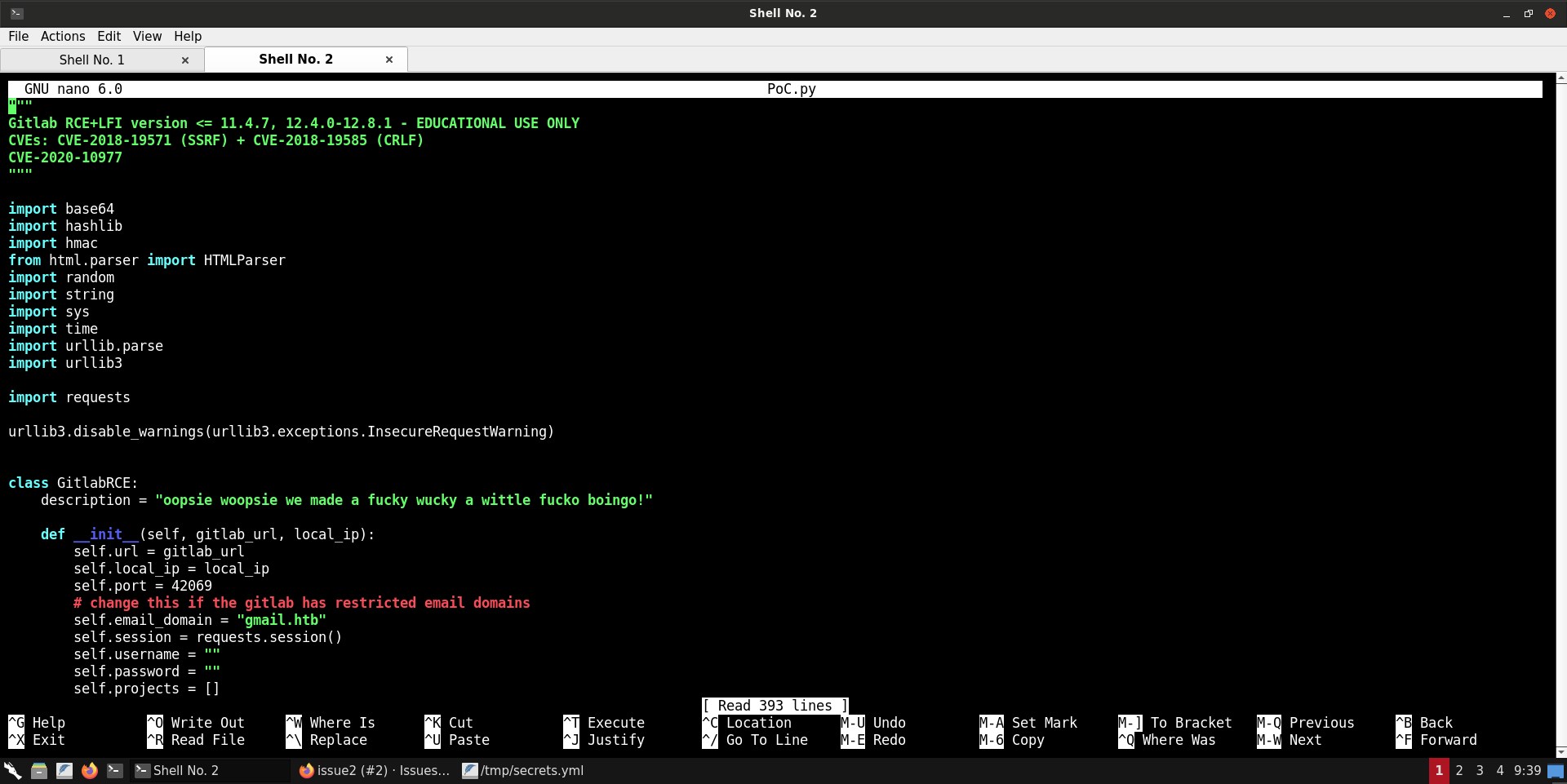Switch to /tmp/secrets.yml editor taskbar window
Viewport: 1567px width, 784px height.
[x=523, y=770]
